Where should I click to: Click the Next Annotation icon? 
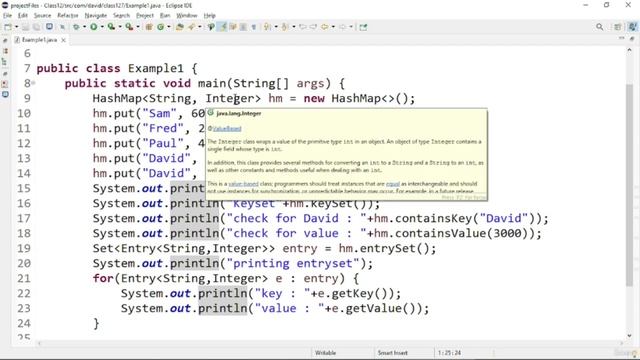pyautogui.click(x=267, y=27)
